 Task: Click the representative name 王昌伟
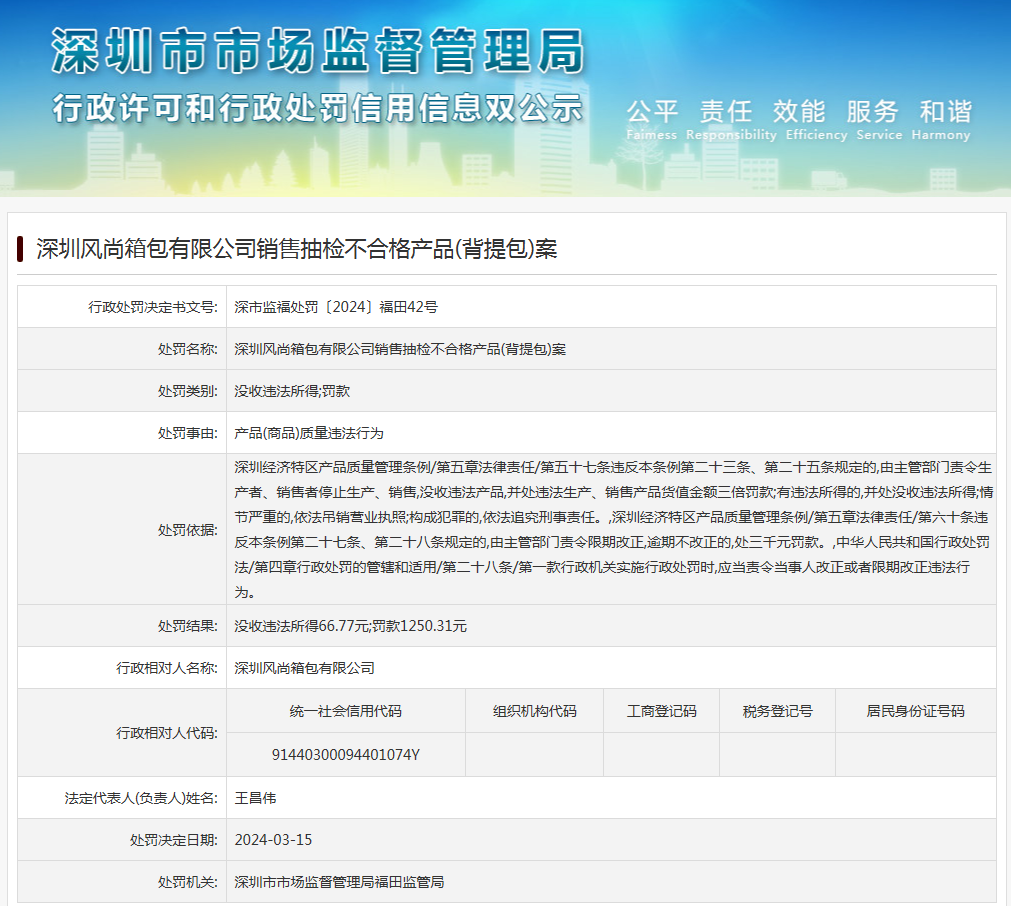click(255, 798)
